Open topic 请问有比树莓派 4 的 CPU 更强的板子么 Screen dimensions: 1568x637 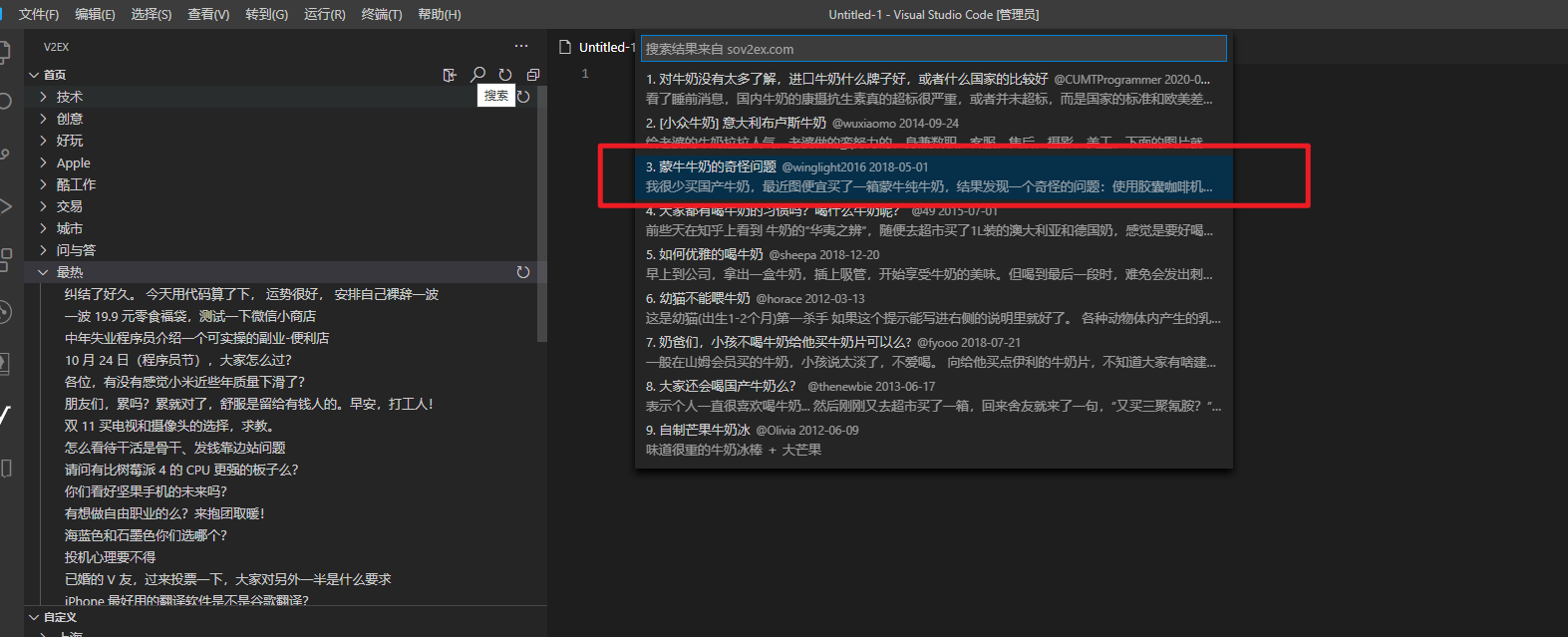pos(181,470)
